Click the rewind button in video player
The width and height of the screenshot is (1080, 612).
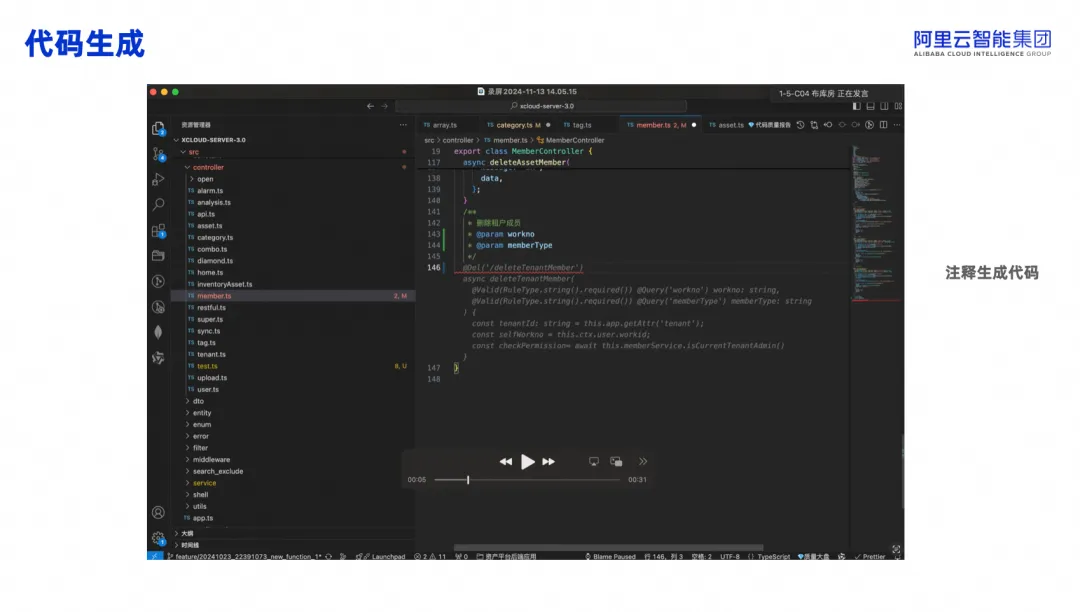tap(506, 462)
